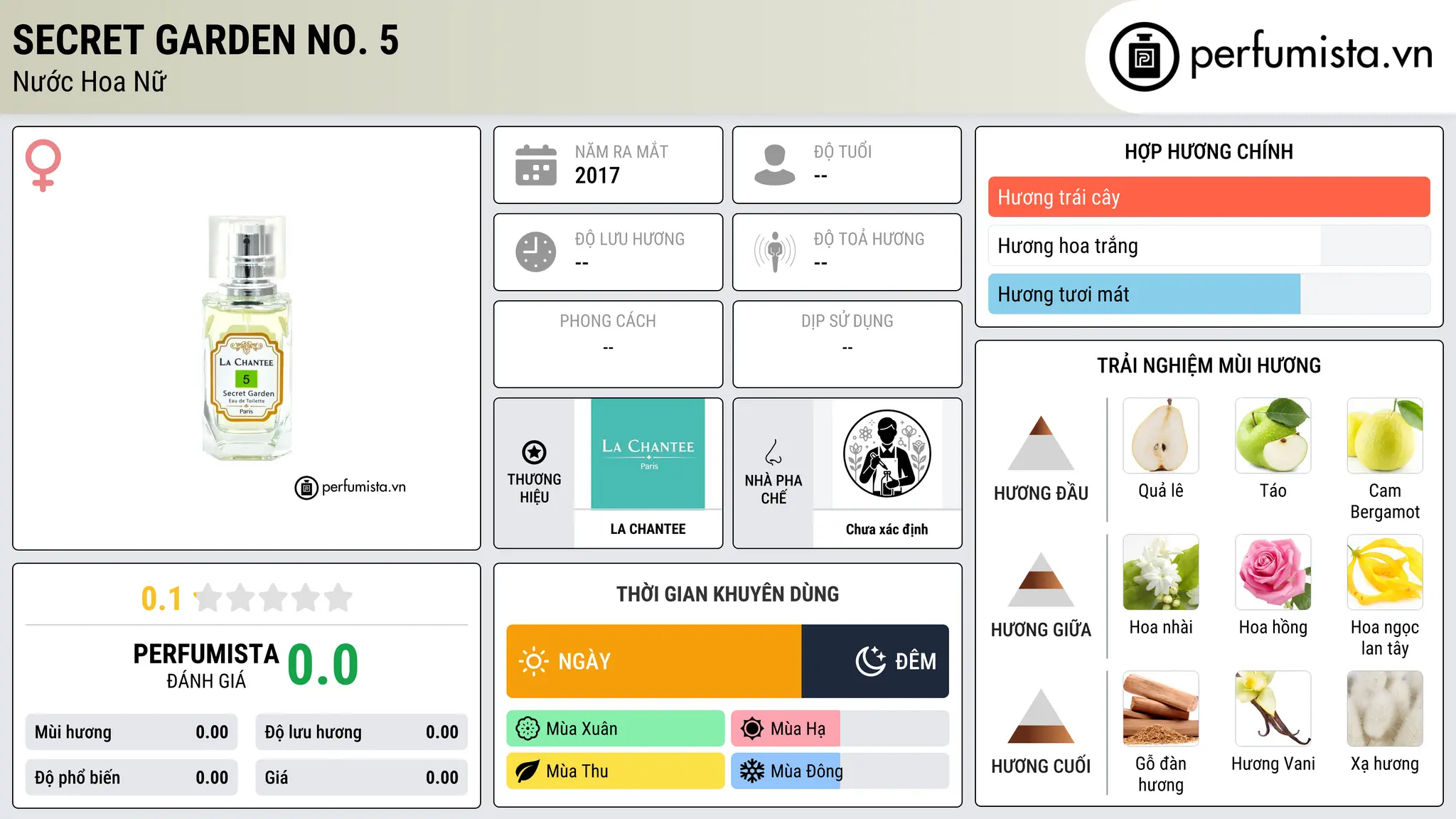Click the perfumer illustration above Chưa xác định

(887, 454)
